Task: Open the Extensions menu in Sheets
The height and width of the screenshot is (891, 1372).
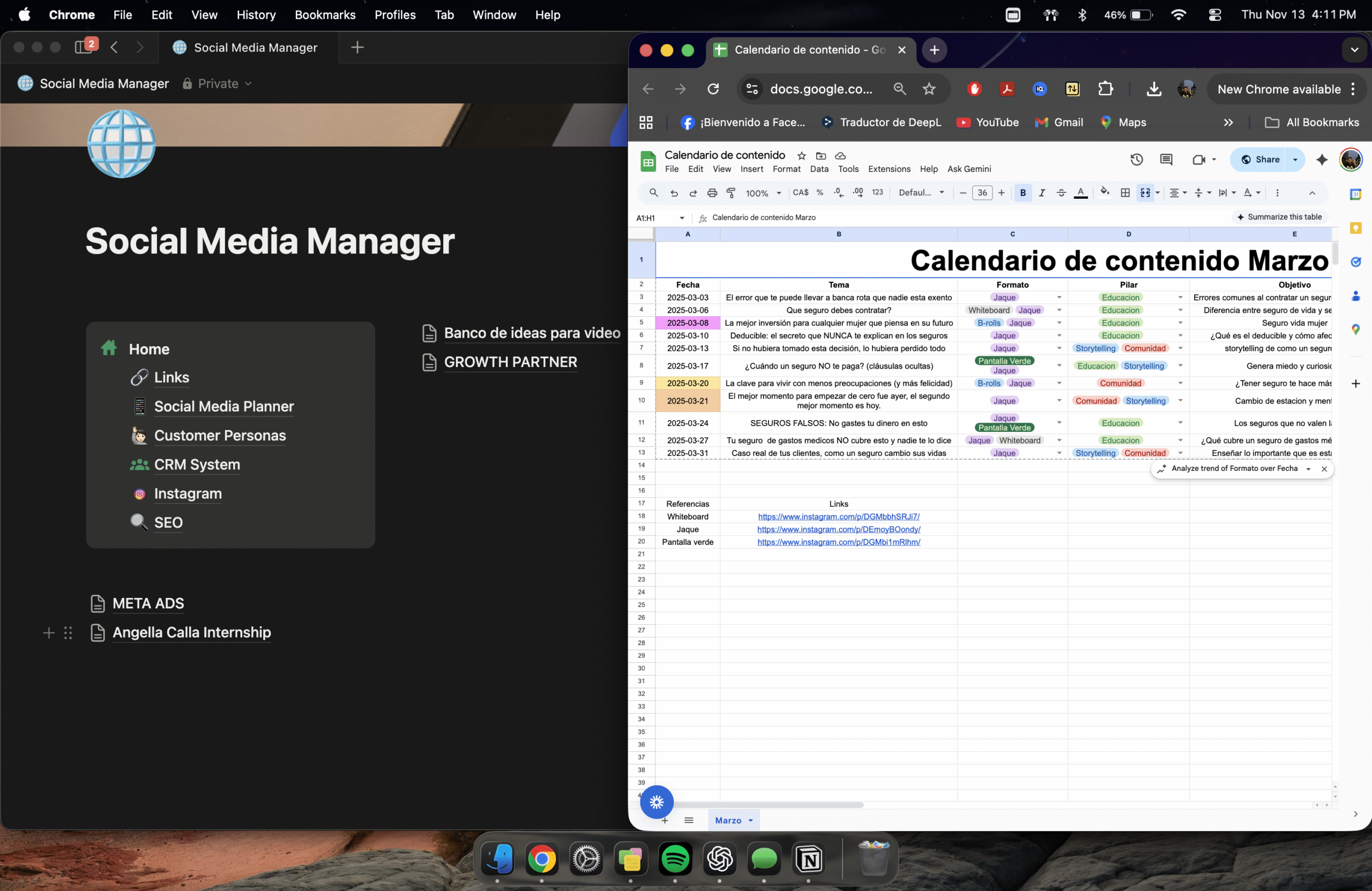Action: pyautogui.click(x=889, y=169)
